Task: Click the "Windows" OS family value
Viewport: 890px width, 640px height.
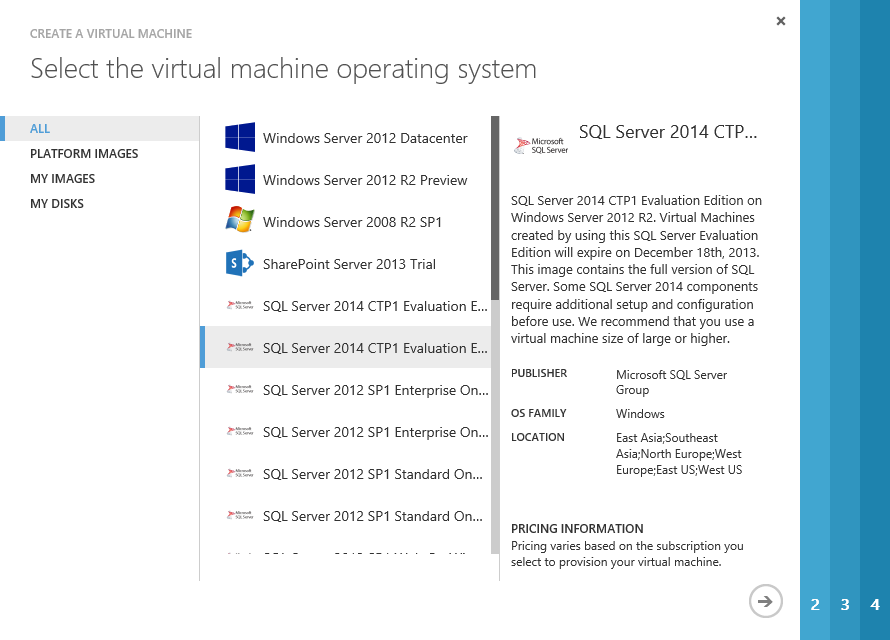Action: (x=640, y=414)
